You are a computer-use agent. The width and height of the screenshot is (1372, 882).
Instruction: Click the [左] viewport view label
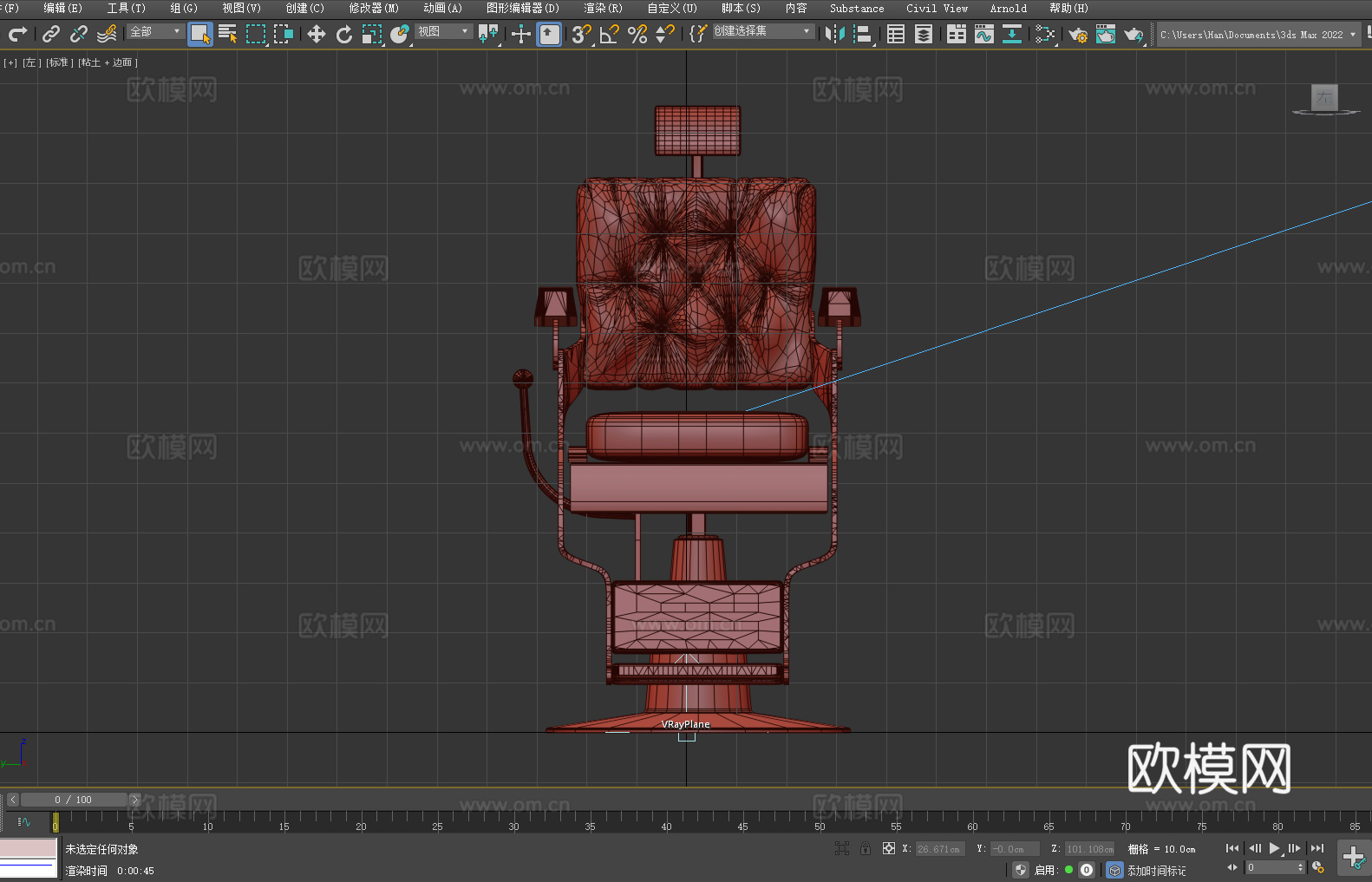[31, 62]
